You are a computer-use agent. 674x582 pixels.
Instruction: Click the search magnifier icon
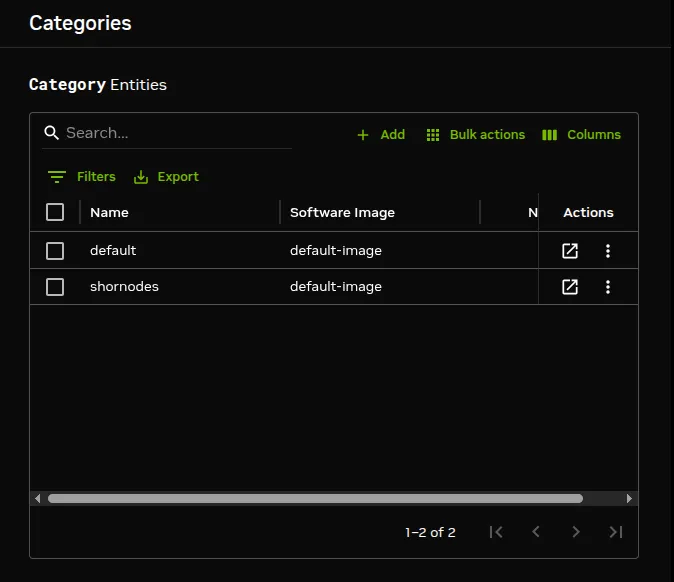(52, 133)
